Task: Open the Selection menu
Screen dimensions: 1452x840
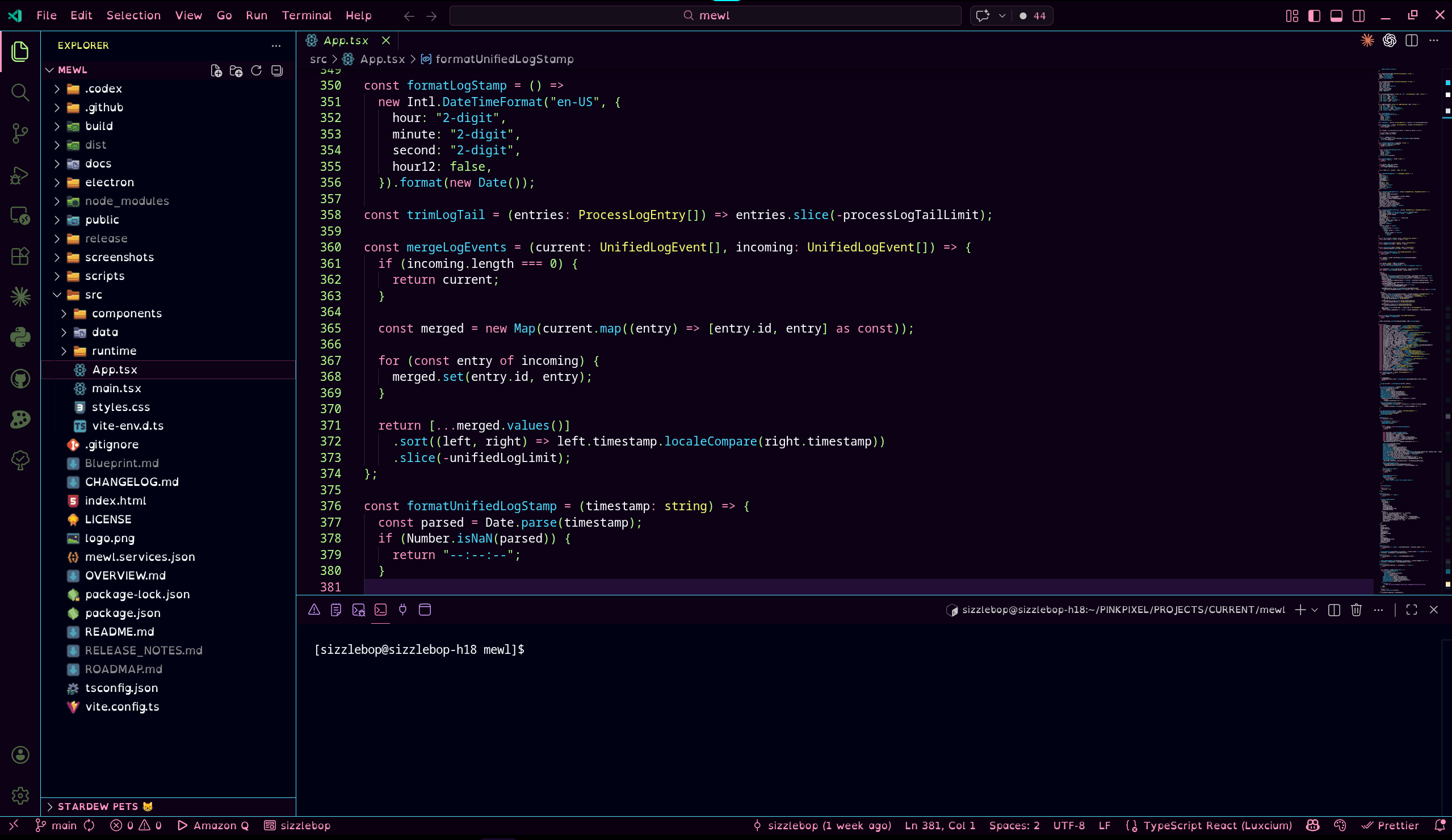Action: pyautogui.click(x=133, y=15)
